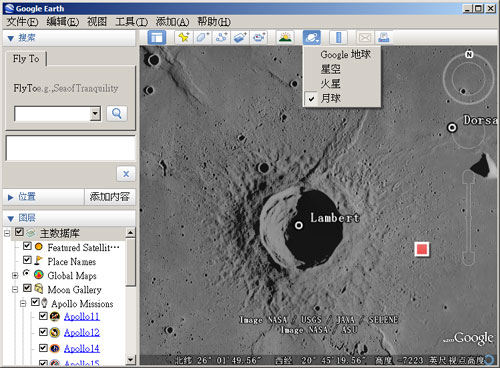Toggle the Apollo12 checkbox
The width and height of the screenshot is (500, 368).
(43, 332)
